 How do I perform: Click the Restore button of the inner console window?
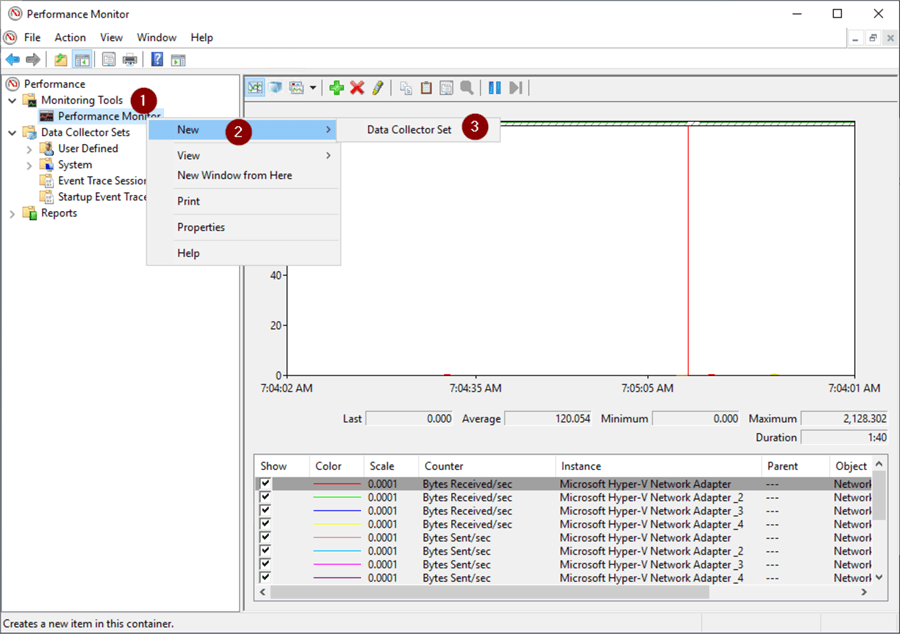point(873,38)
